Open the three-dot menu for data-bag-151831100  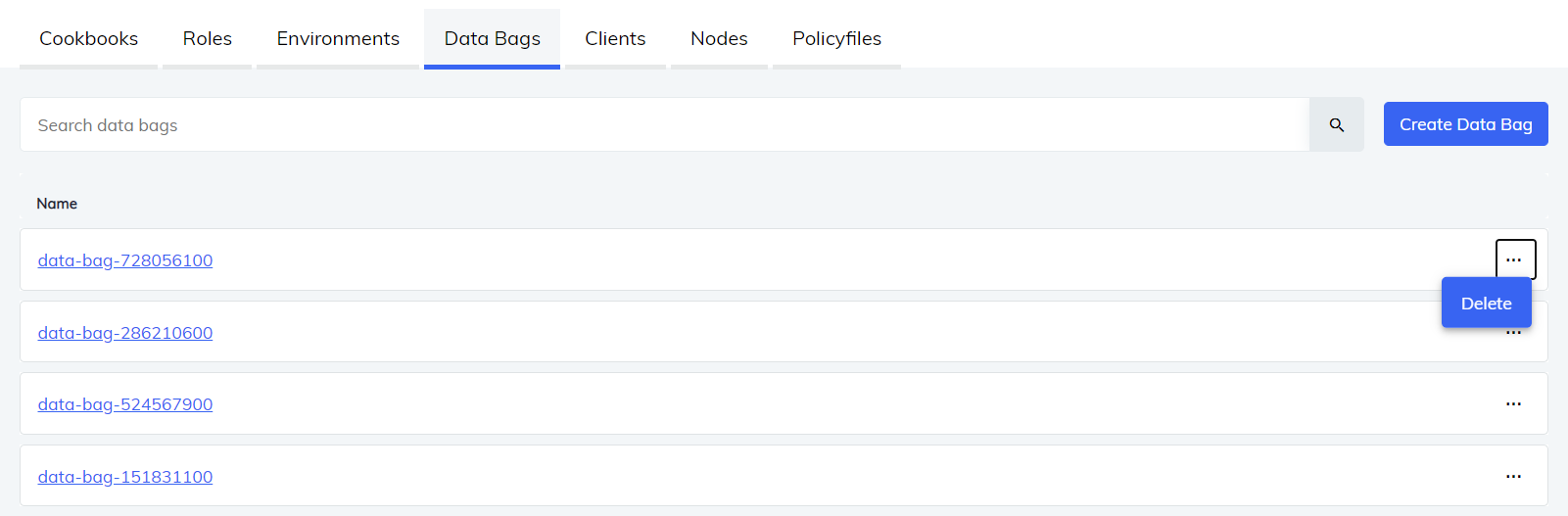coord(1513,477)
